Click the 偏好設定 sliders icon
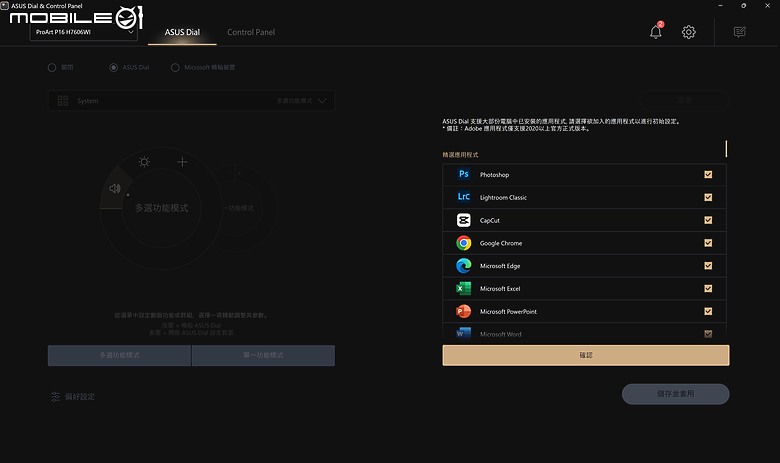 pos(55,396)
